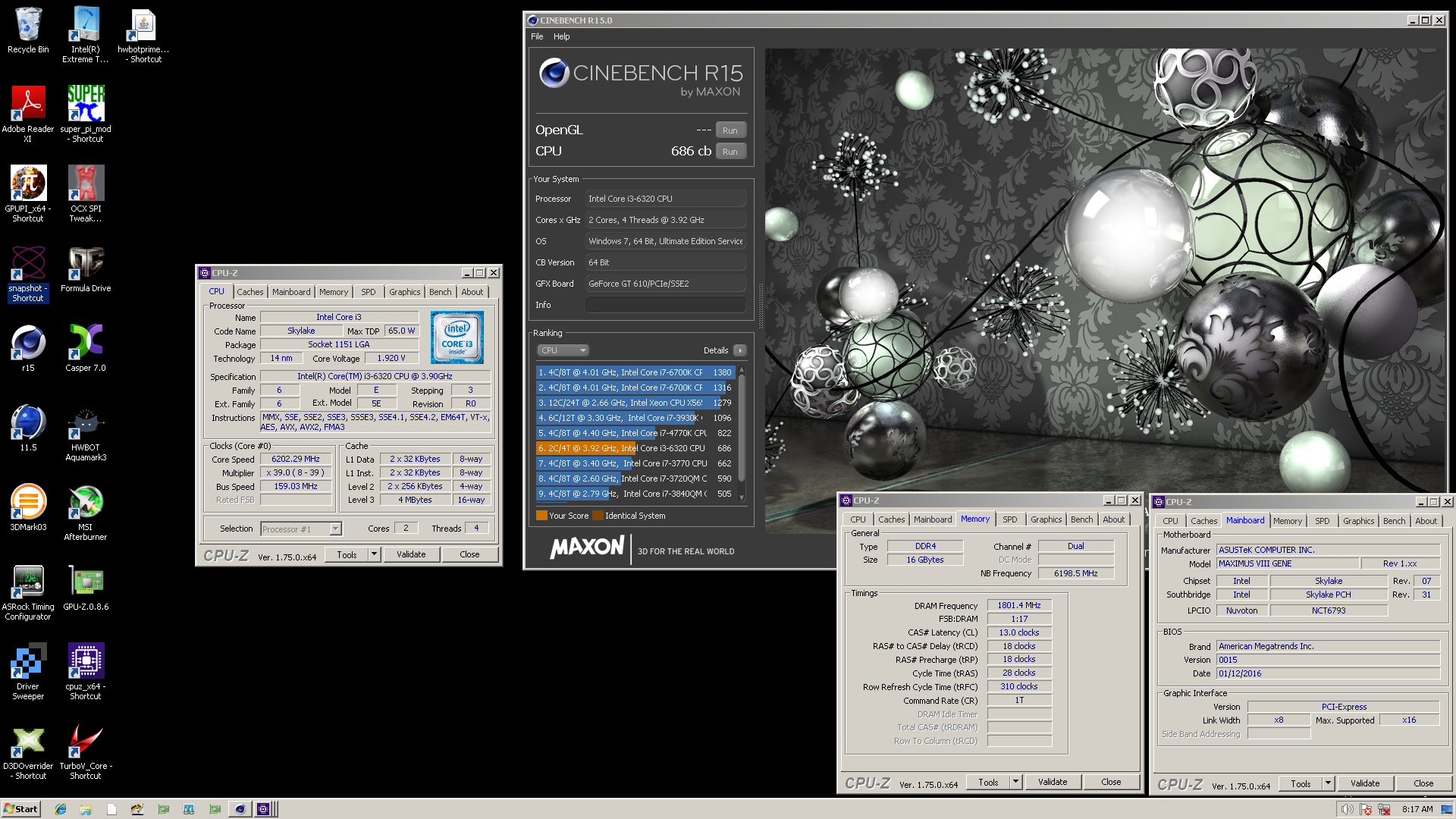Screen dimensions: 1456x819
Task: Open the OCX SPI Tweaker desktop icon
Action: (x=86, y=194)
